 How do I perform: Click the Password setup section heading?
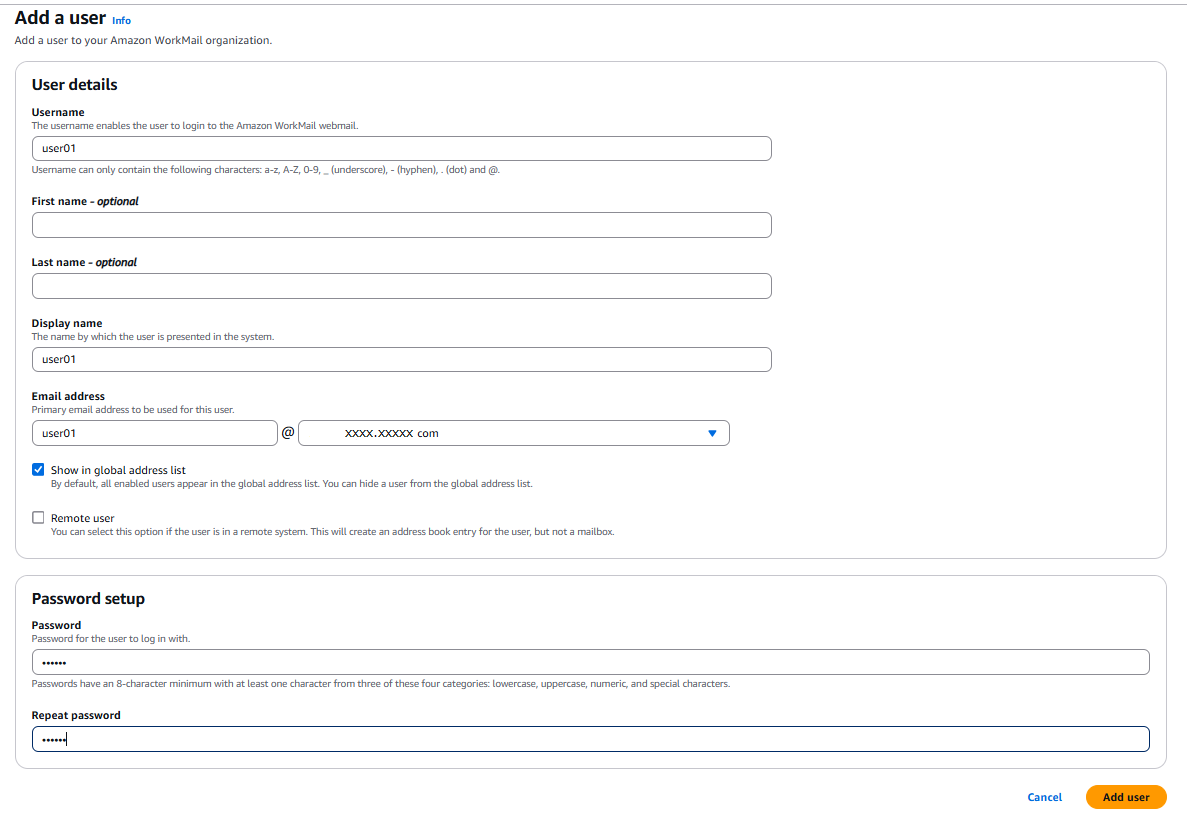point(88,599)
